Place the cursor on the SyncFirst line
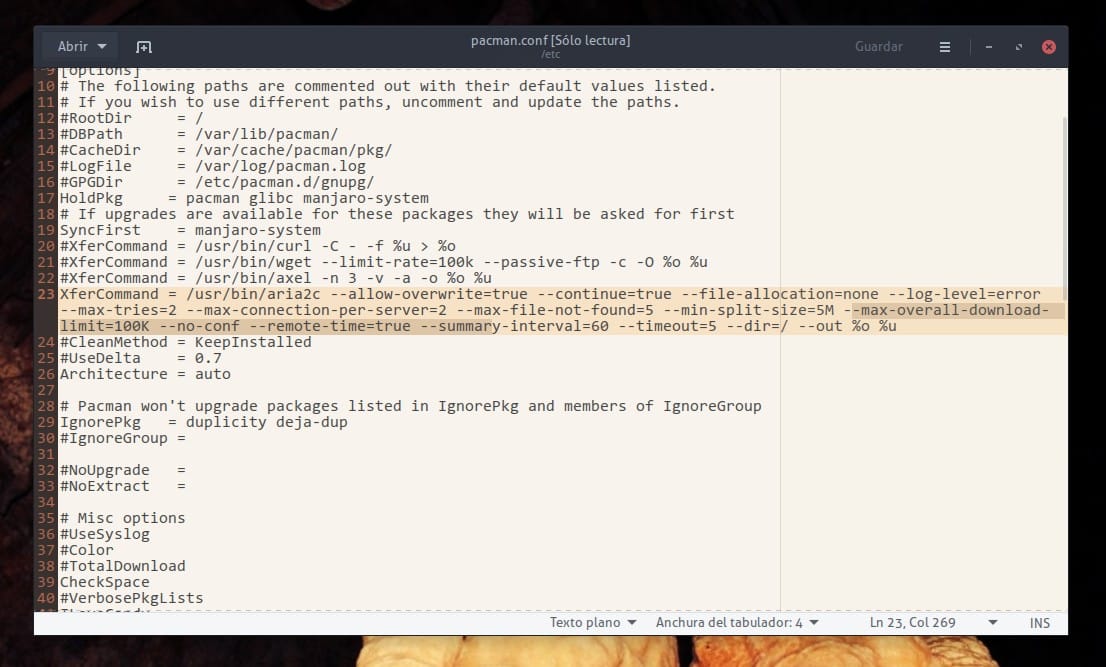The height and width of the screenshot is (667, 1106). 189,230
